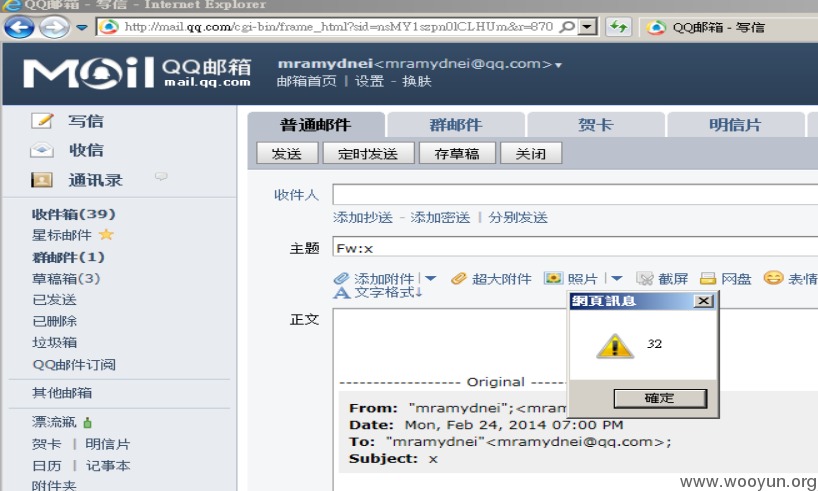Switch to the 贺卡 compose tab
Image resolution: width=818 pixels, height=491 pixels.
coord(596,125)
